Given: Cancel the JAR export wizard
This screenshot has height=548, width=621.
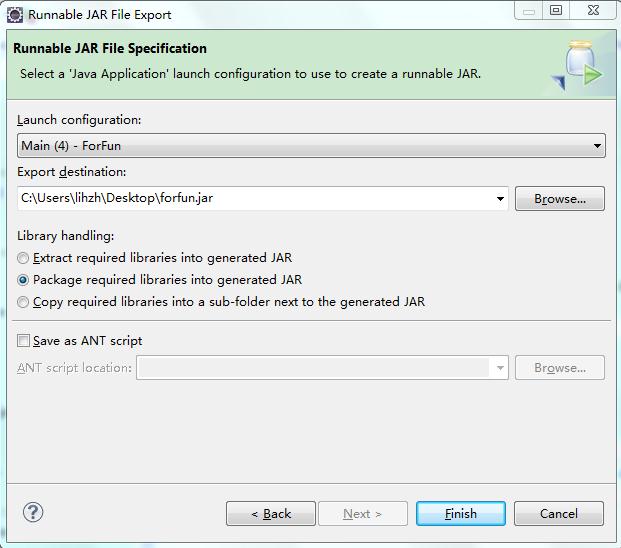Looking at the screenshot, I should pos(558,514).
